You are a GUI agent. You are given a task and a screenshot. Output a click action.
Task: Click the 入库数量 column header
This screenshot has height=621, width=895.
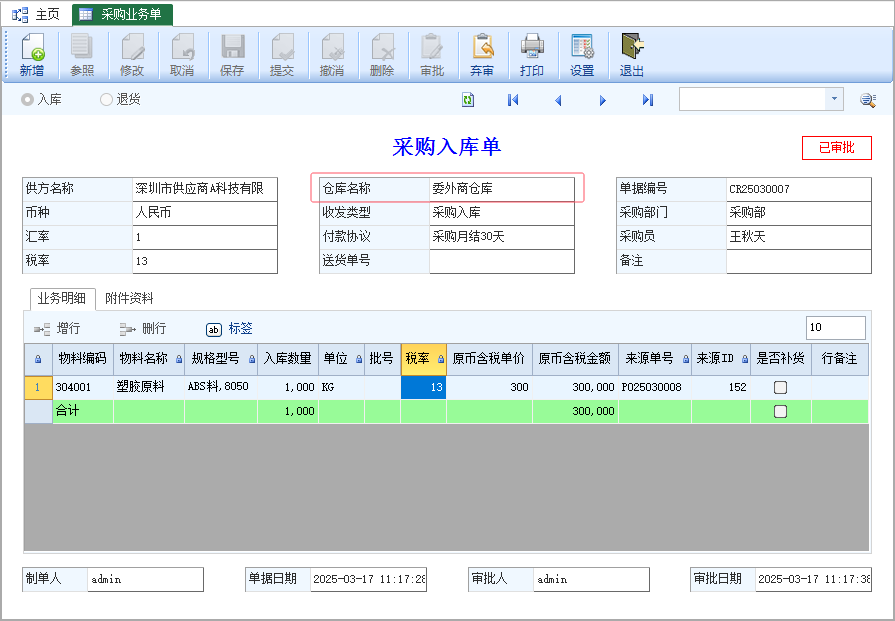[288, 358]
